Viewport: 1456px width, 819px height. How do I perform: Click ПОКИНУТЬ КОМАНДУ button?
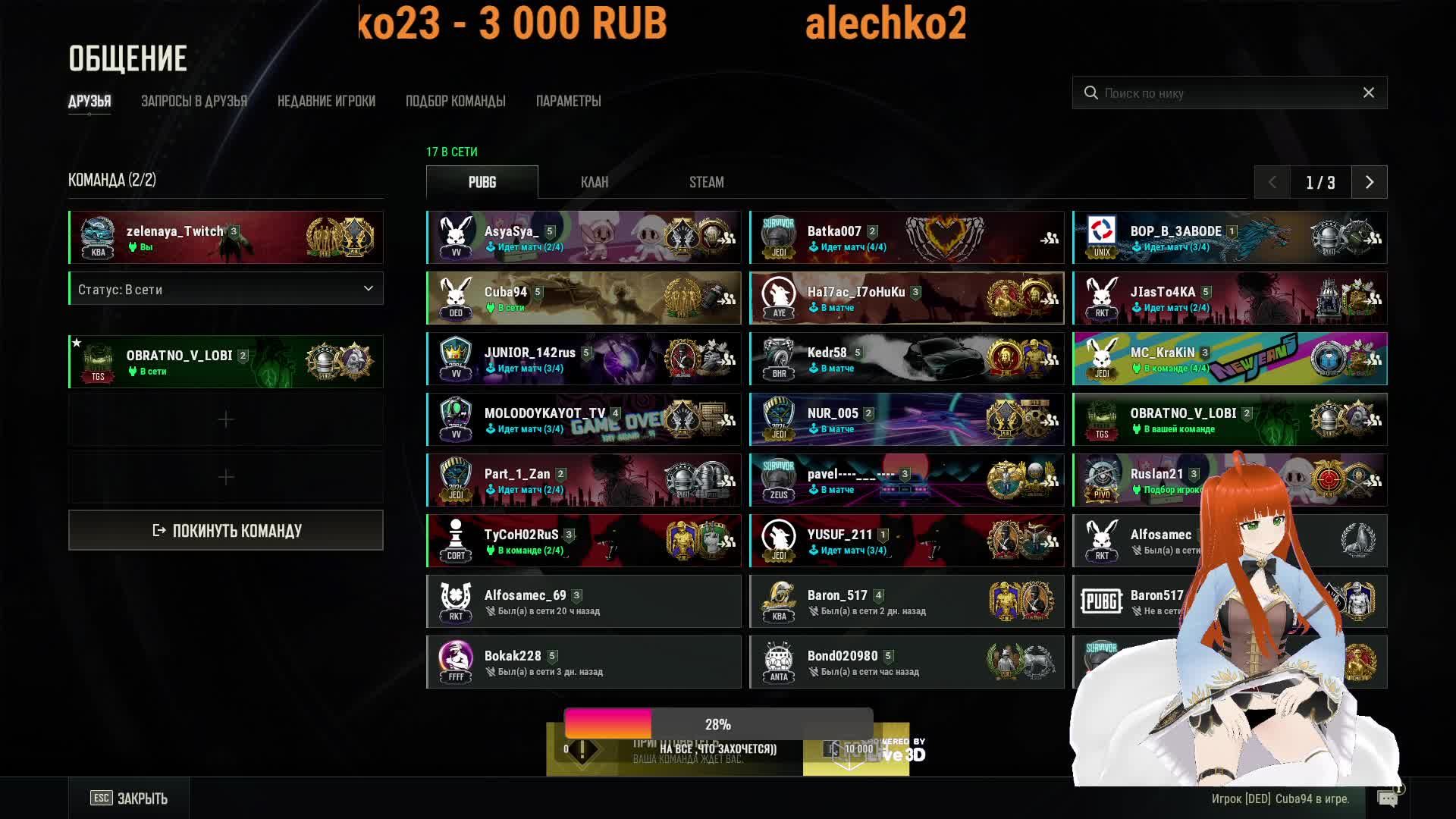[x=226, y=530]
